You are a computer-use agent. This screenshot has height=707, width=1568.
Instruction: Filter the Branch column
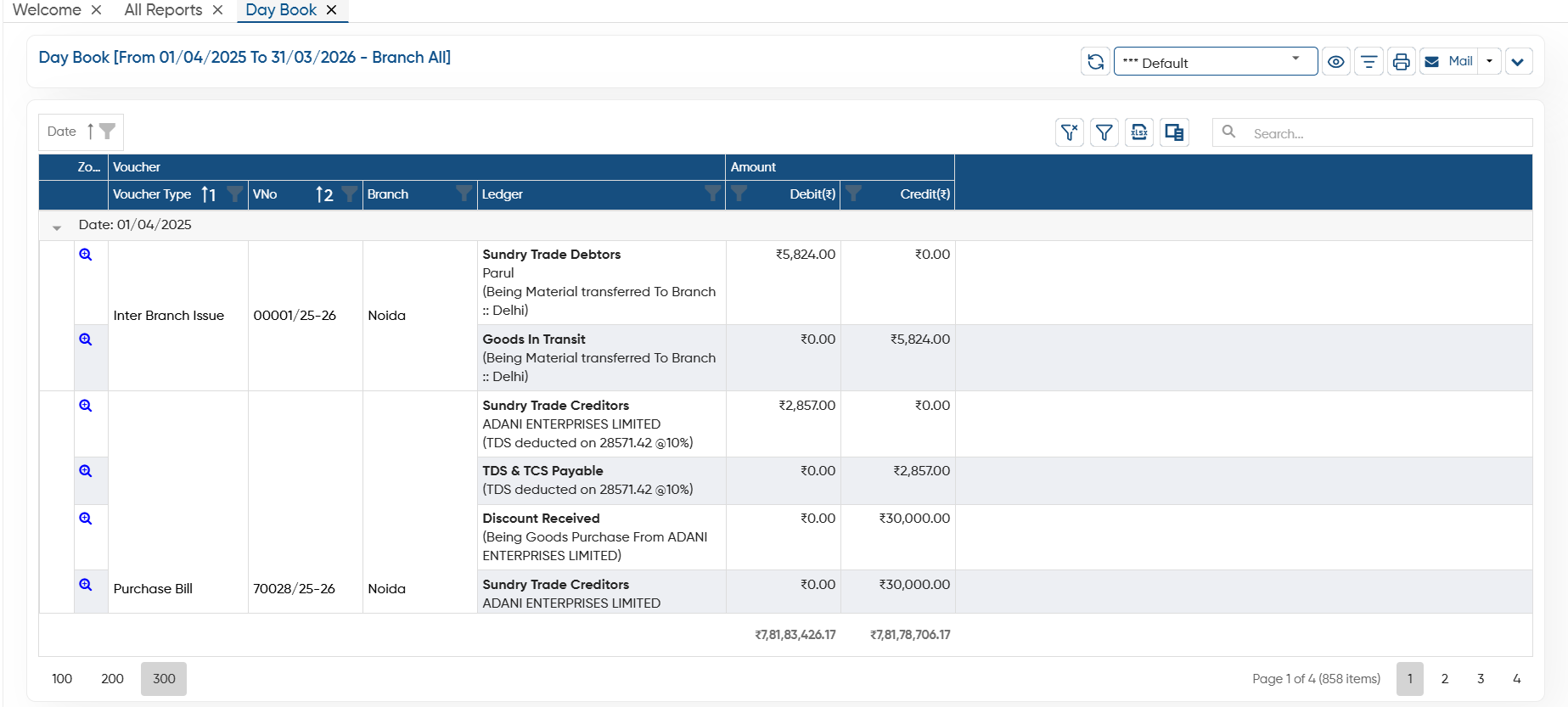pyautogui.click(x=464, y=194)
